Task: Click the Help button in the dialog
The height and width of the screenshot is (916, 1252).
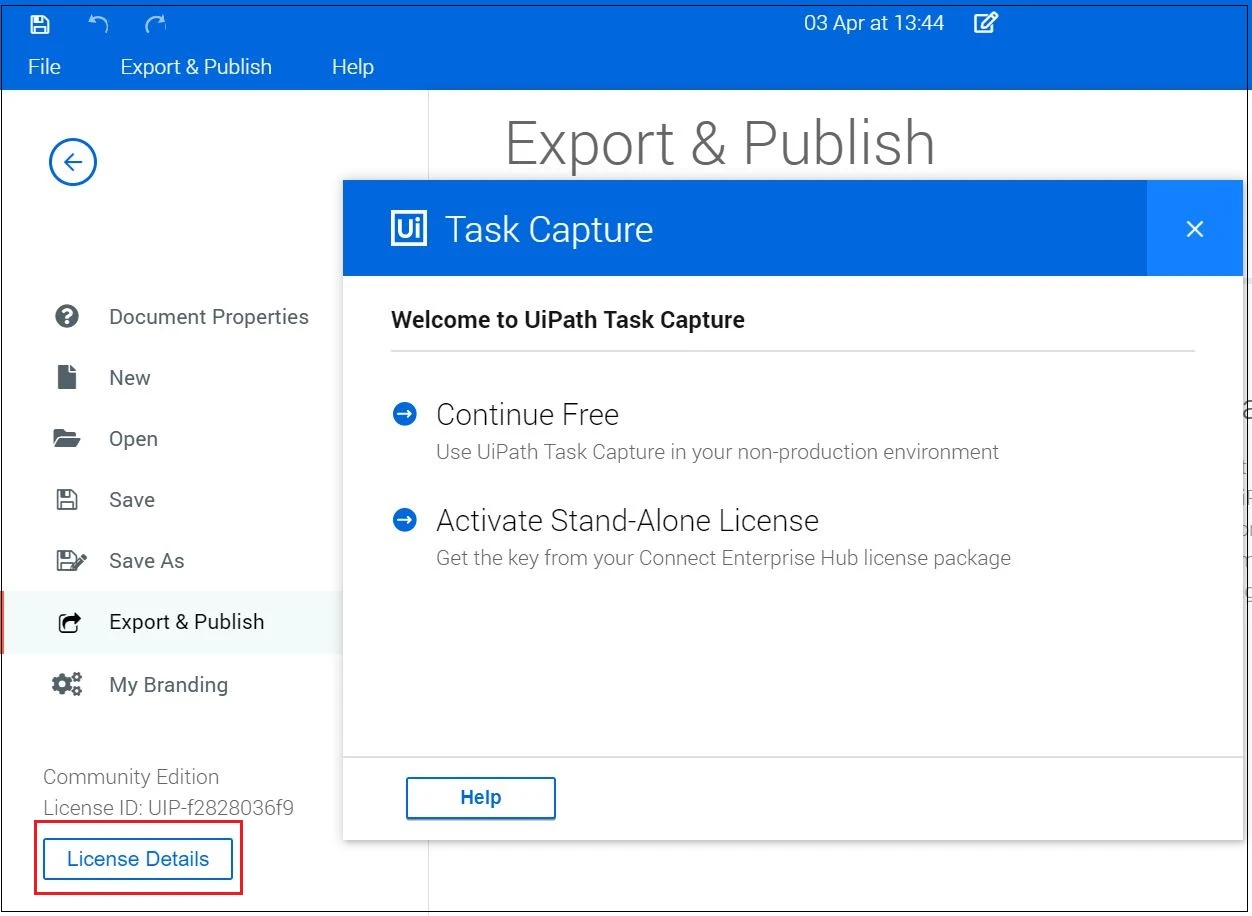Action: tap(481, 798)
